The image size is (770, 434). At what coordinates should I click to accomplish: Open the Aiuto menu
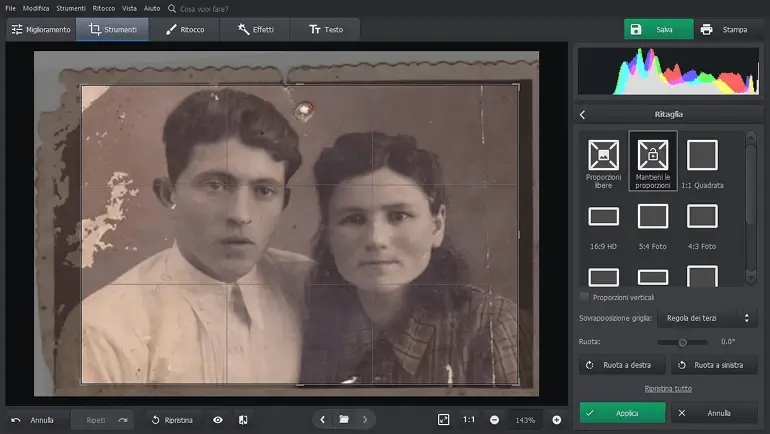[x=152, y=8]
